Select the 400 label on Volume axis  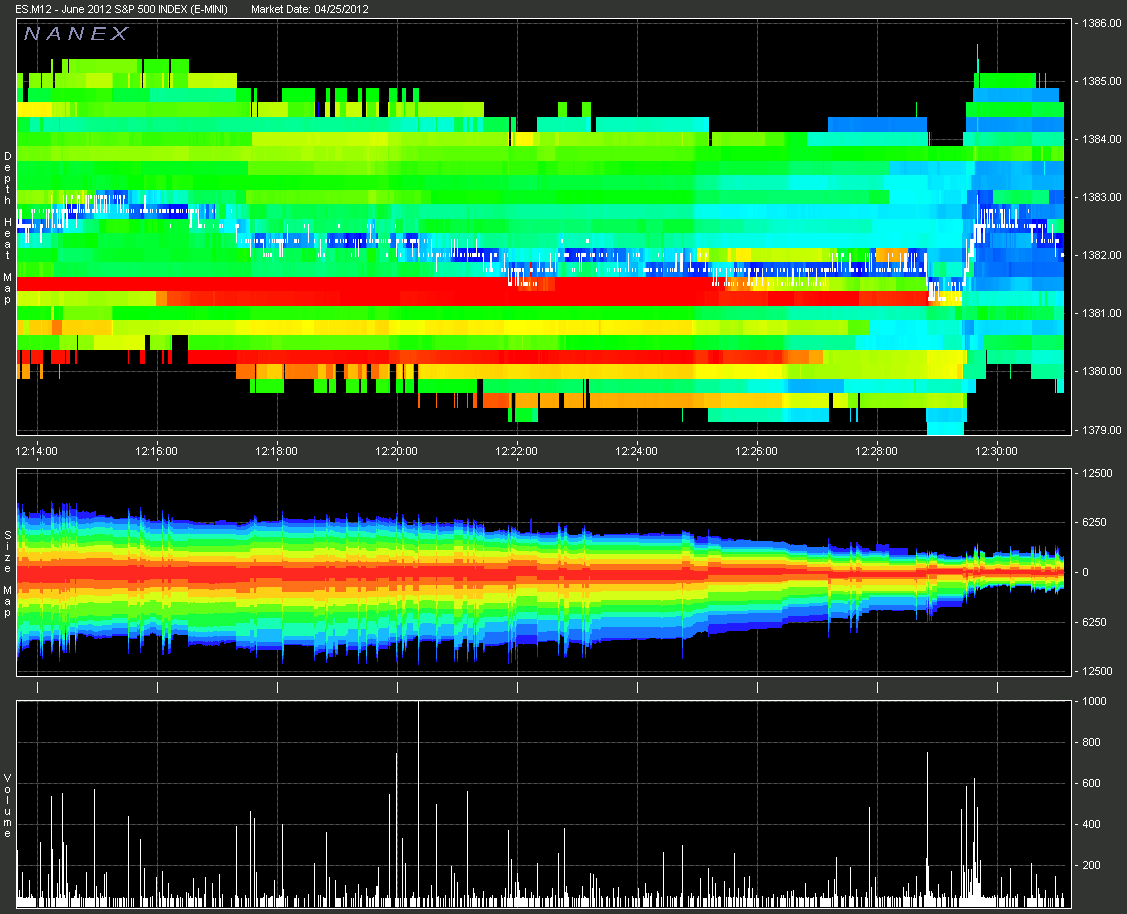(x=1092, y=824)
